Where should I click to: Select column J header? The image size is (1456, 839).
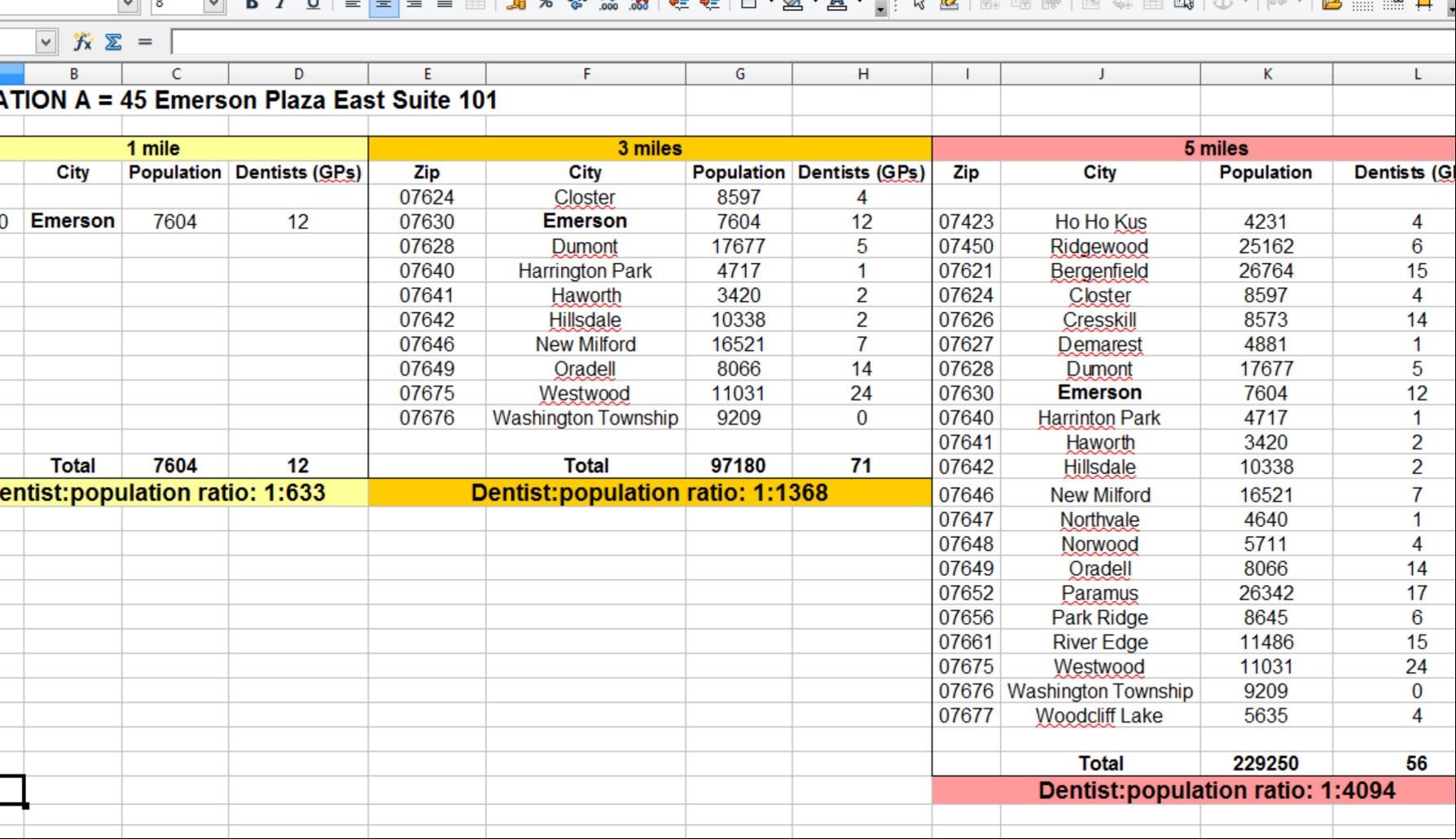pyautogui.click(x=1101, y=74)
